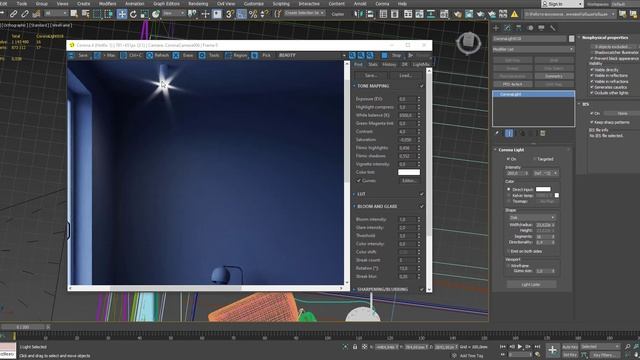640x360 pixels.
Task: Open the Modify panel icon
Action: point(507,28)
